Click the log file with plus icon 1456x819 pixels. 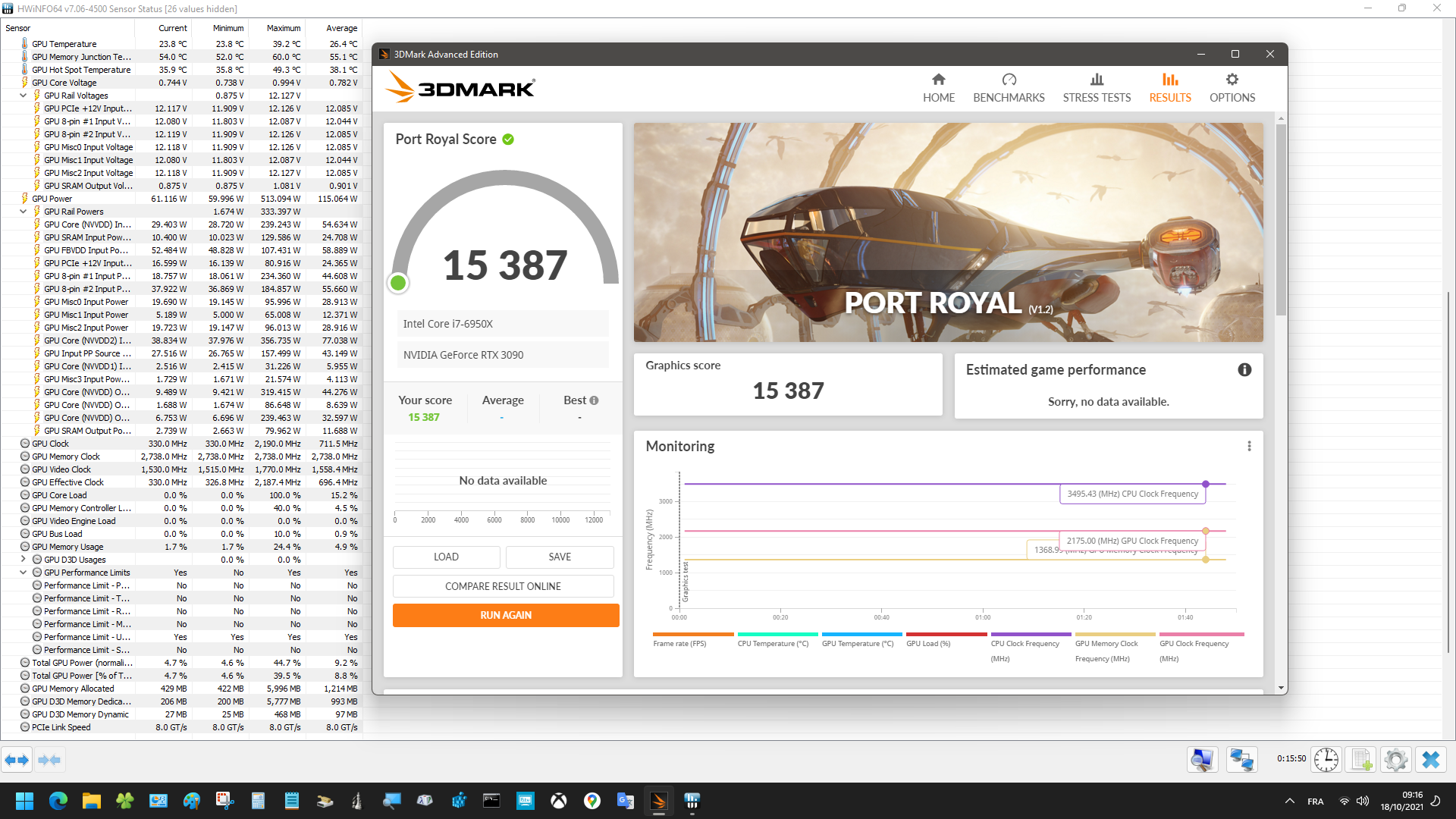[x=1361, y=759]
